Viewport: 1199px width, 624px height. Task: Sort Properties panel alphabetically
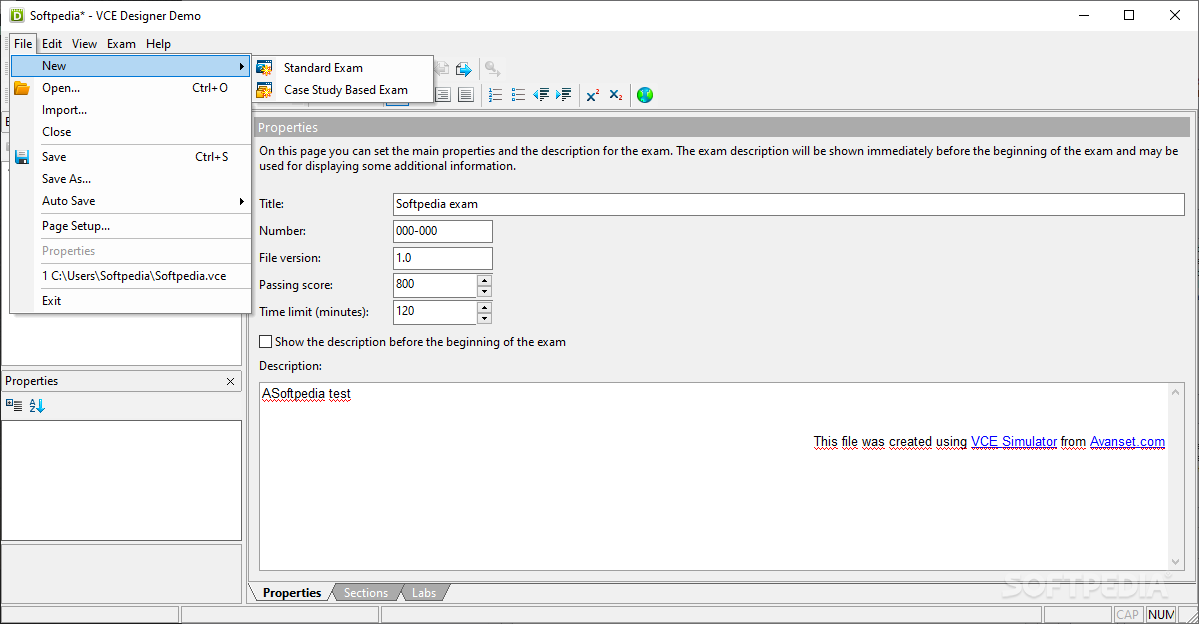coord(37,405)
